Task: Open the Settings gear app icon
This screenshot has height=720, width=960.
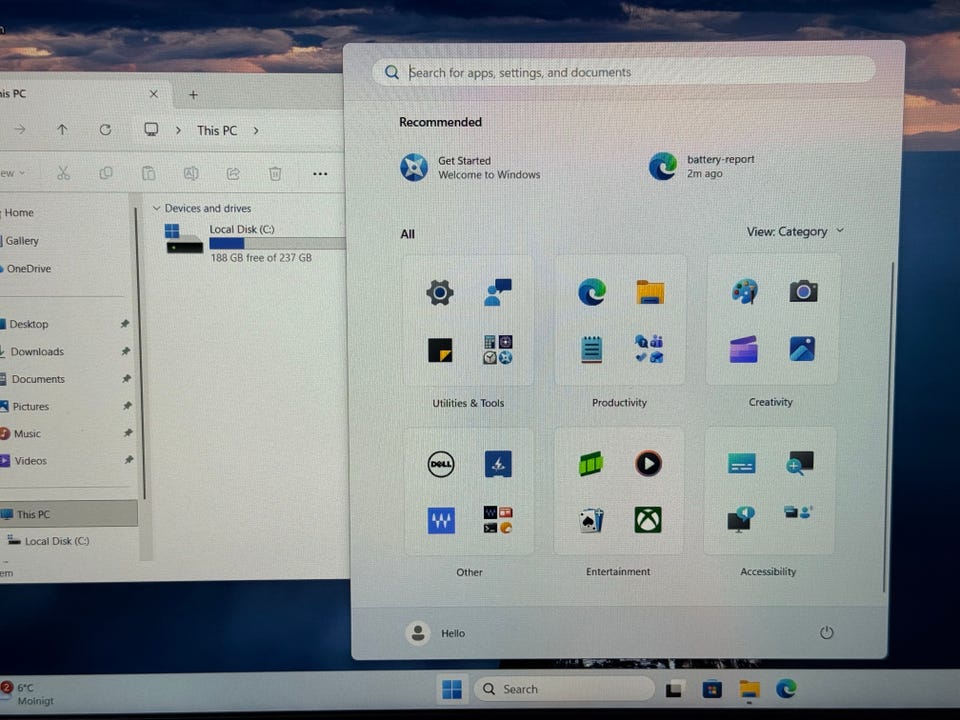Action: tap(440, 292)
